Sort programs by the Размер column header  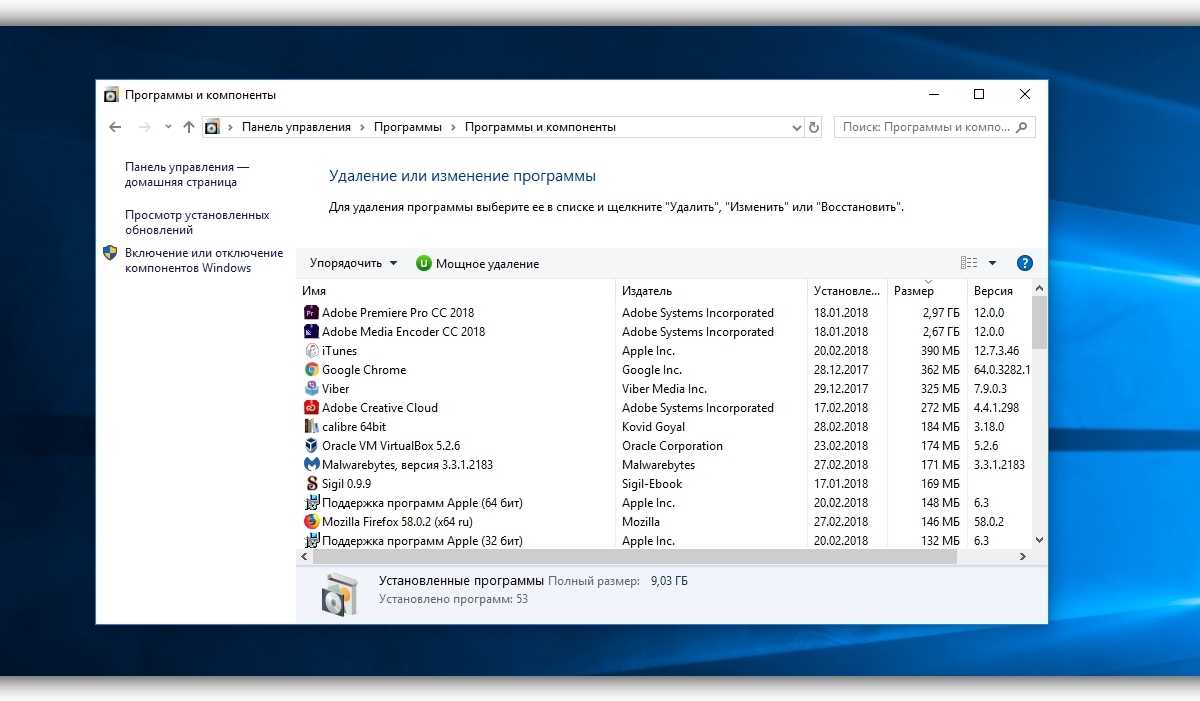coord(914,291)
